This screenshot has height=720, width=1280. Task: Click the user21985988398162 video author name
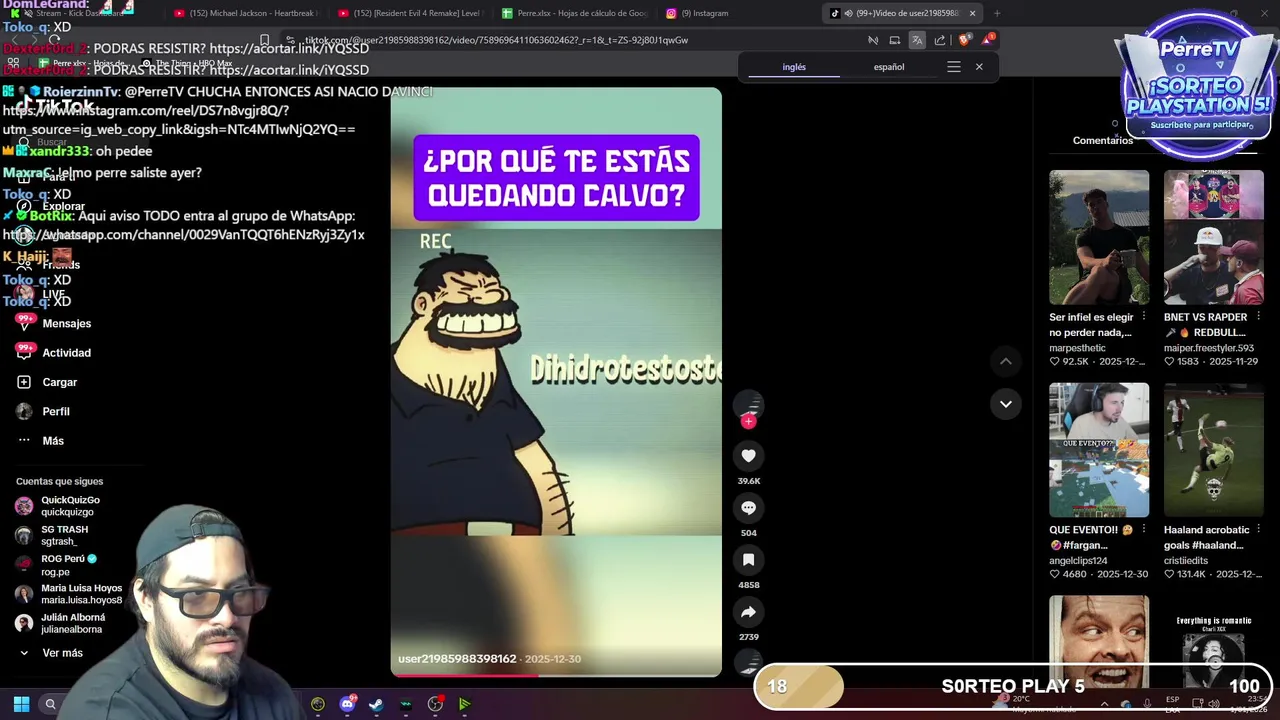[457, 659]
